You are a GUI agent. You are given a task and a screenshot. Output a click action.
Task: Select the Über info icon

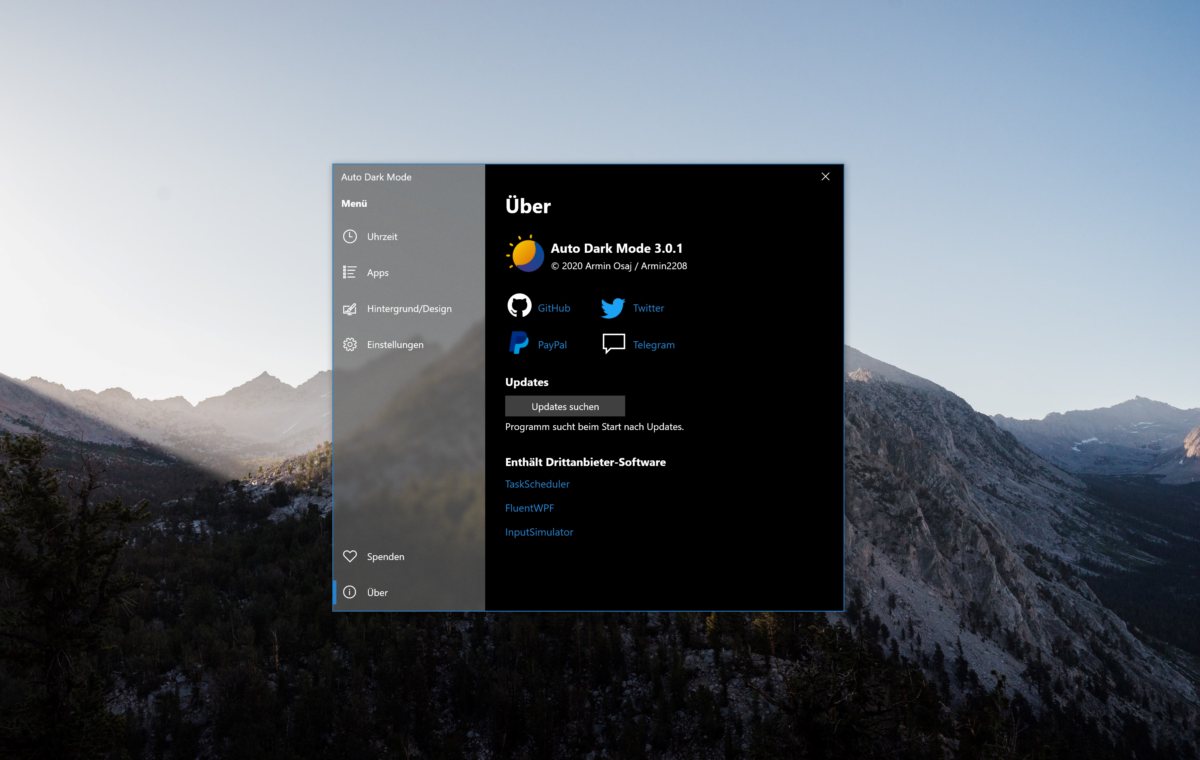point(350,592)
